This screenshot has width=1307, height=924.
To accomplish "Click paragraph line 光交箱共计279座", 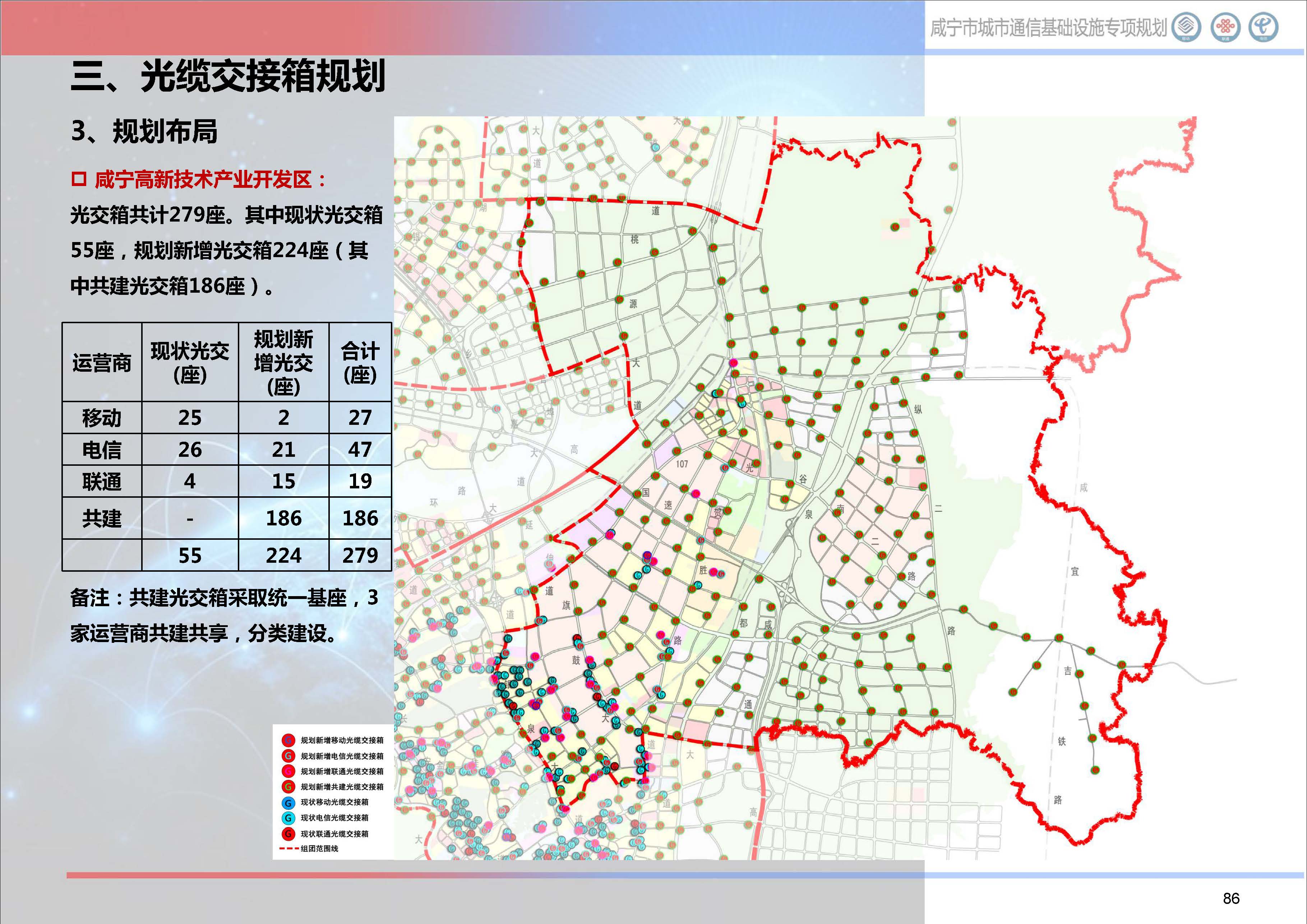I will pos(148,215).
